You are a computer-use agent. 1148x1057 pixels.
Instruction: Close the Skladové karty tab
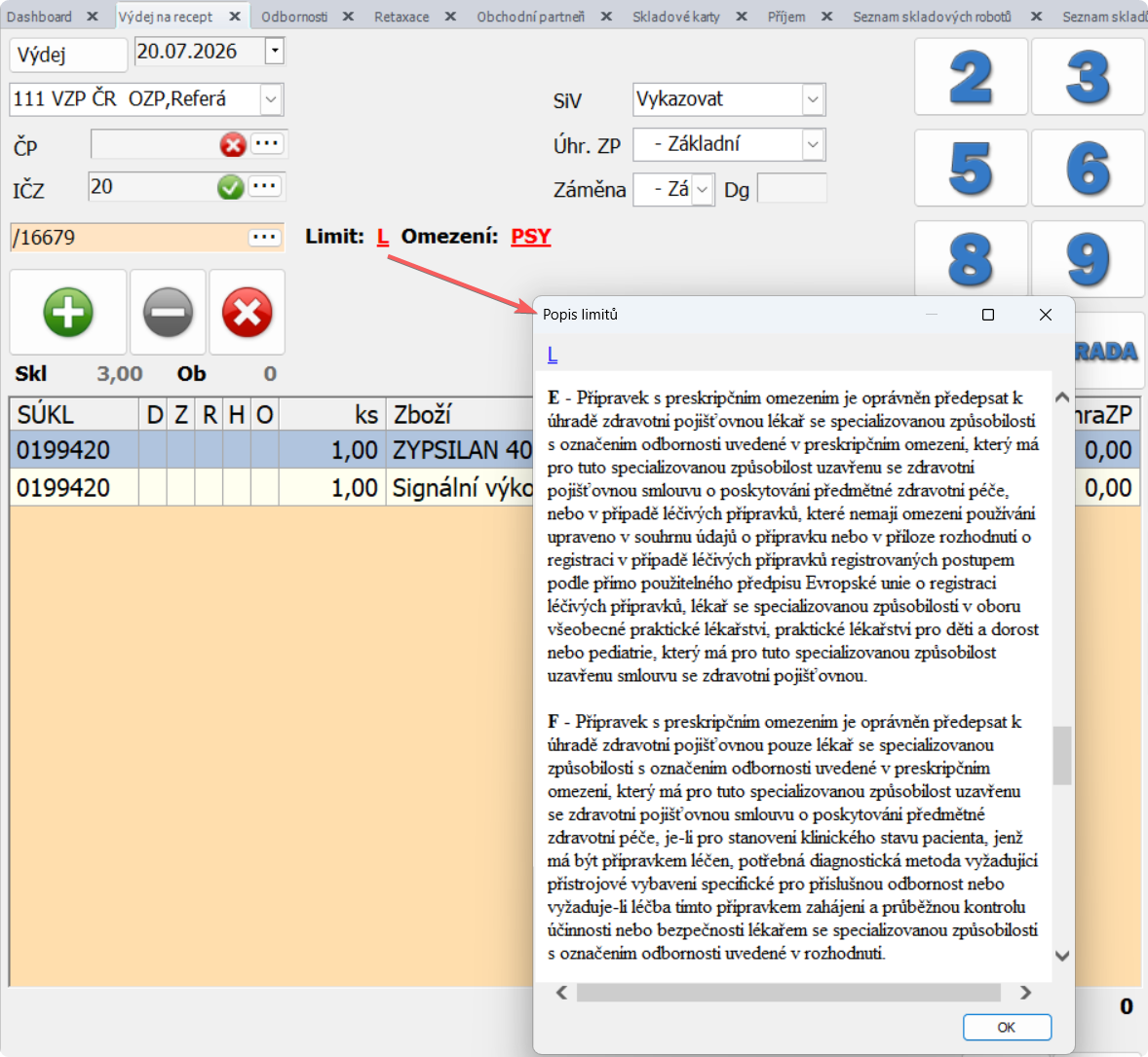point(742,17)
